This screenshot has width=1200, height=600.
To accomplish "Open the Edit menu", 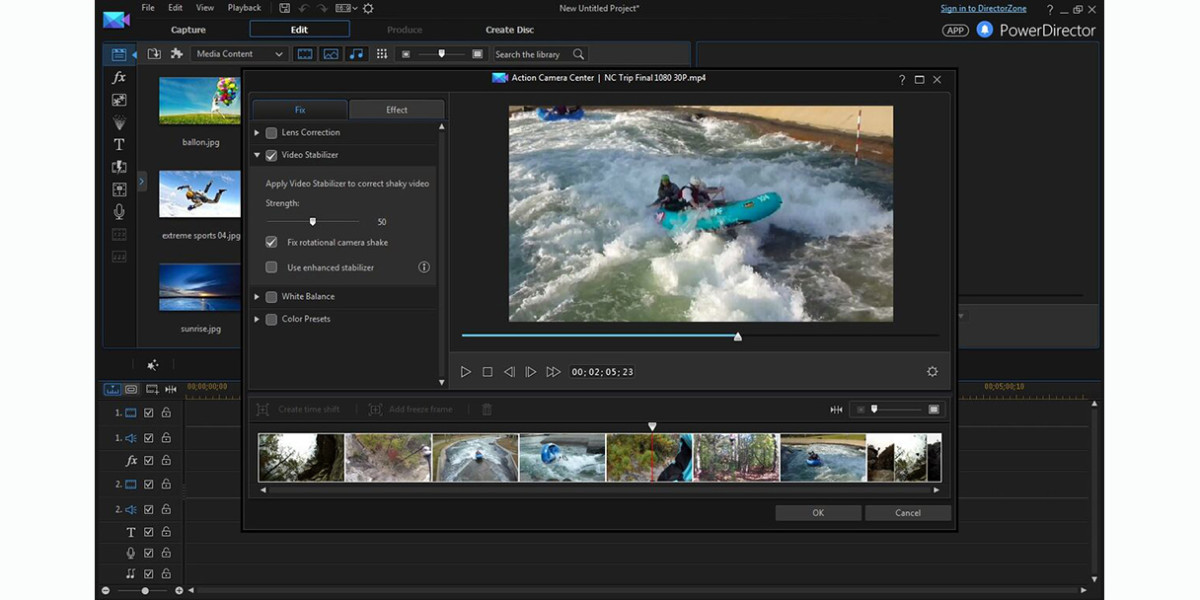I will pyautogui.click(x=175, y=8).
